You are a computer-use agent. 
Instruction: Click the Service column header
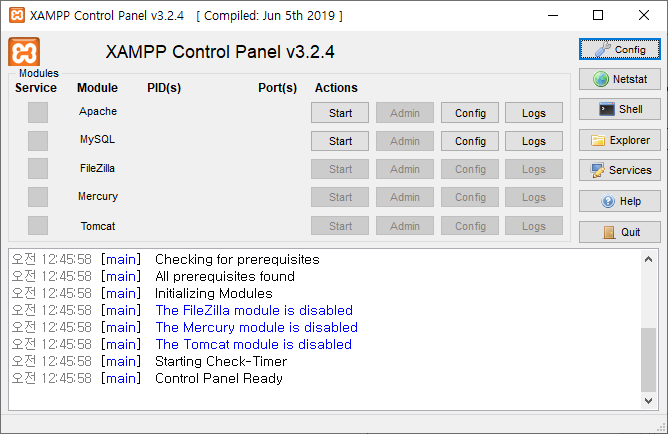(x=36, y=88)
